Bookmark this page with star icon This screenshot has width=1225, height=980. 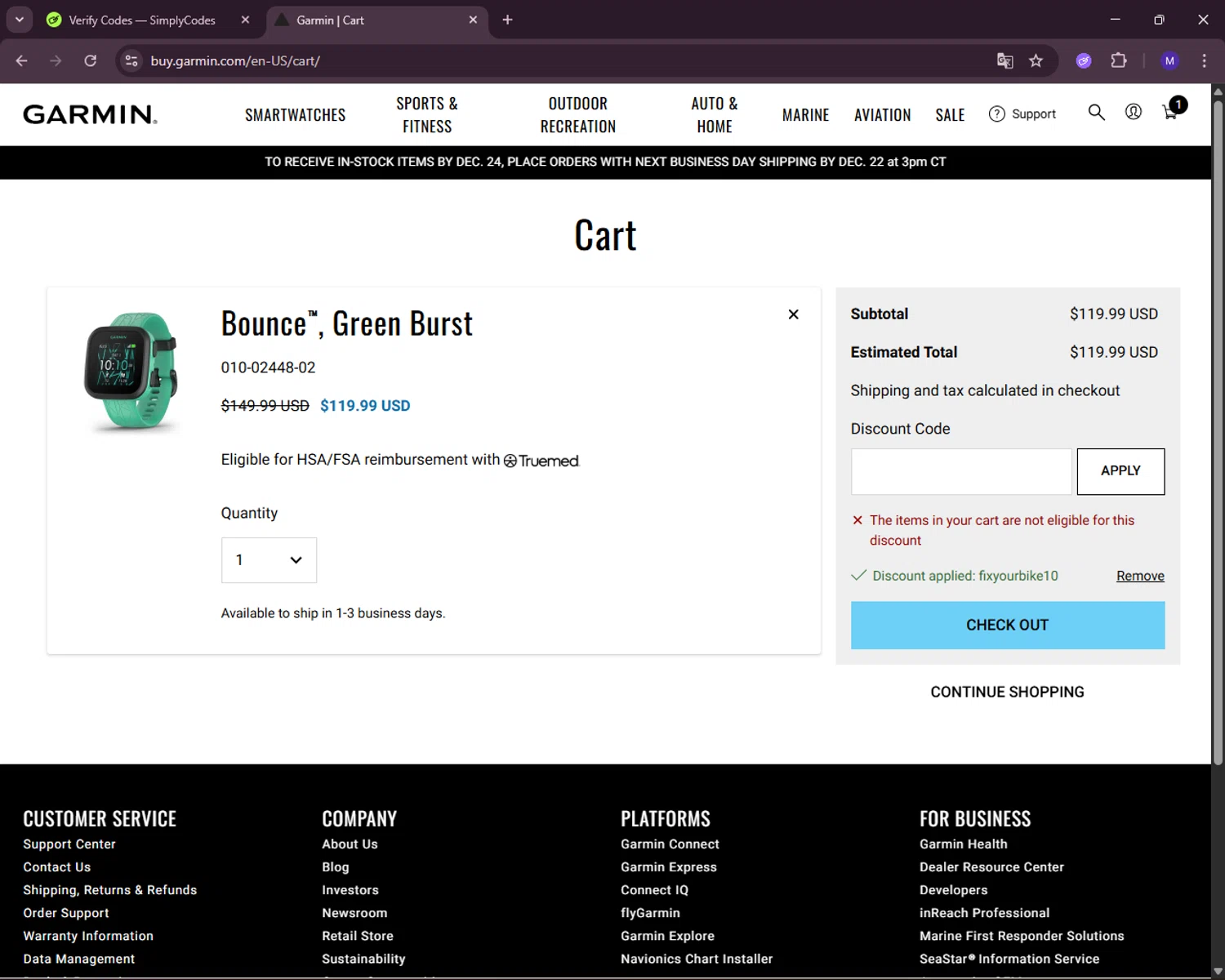click(x=1036, y=60)
